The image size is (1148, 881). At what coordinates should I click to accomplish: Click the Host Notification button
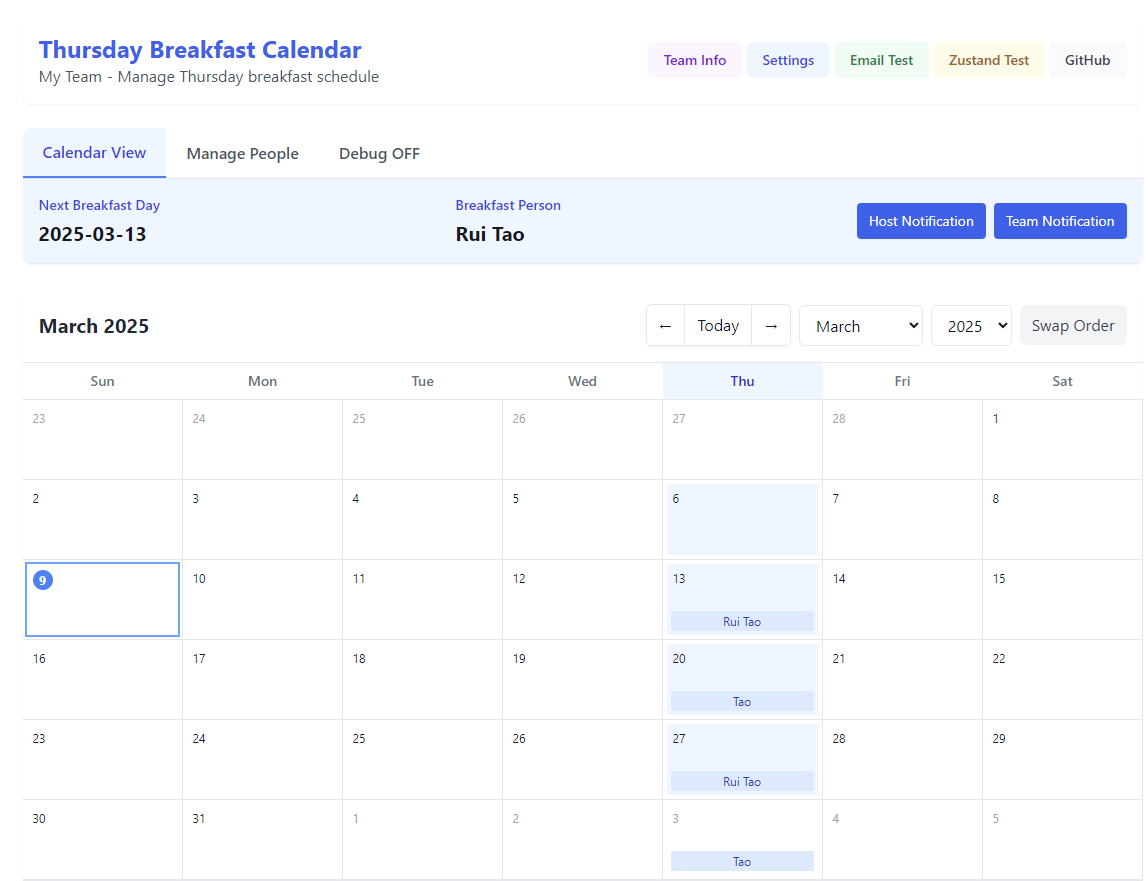coord(920,221)
